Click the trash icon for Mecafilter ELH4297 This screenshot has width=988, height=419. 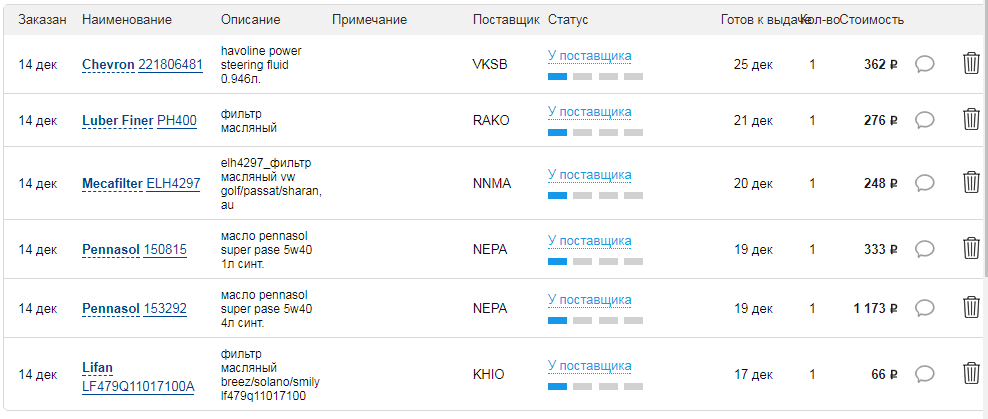click(971, 183)
